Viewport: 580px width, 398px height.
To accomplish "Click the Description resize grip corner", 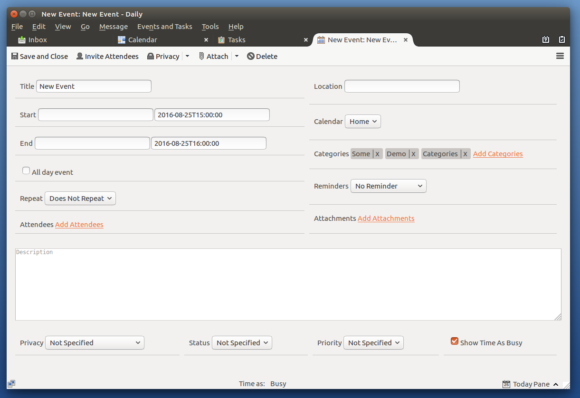I will [x=558, y=317].
